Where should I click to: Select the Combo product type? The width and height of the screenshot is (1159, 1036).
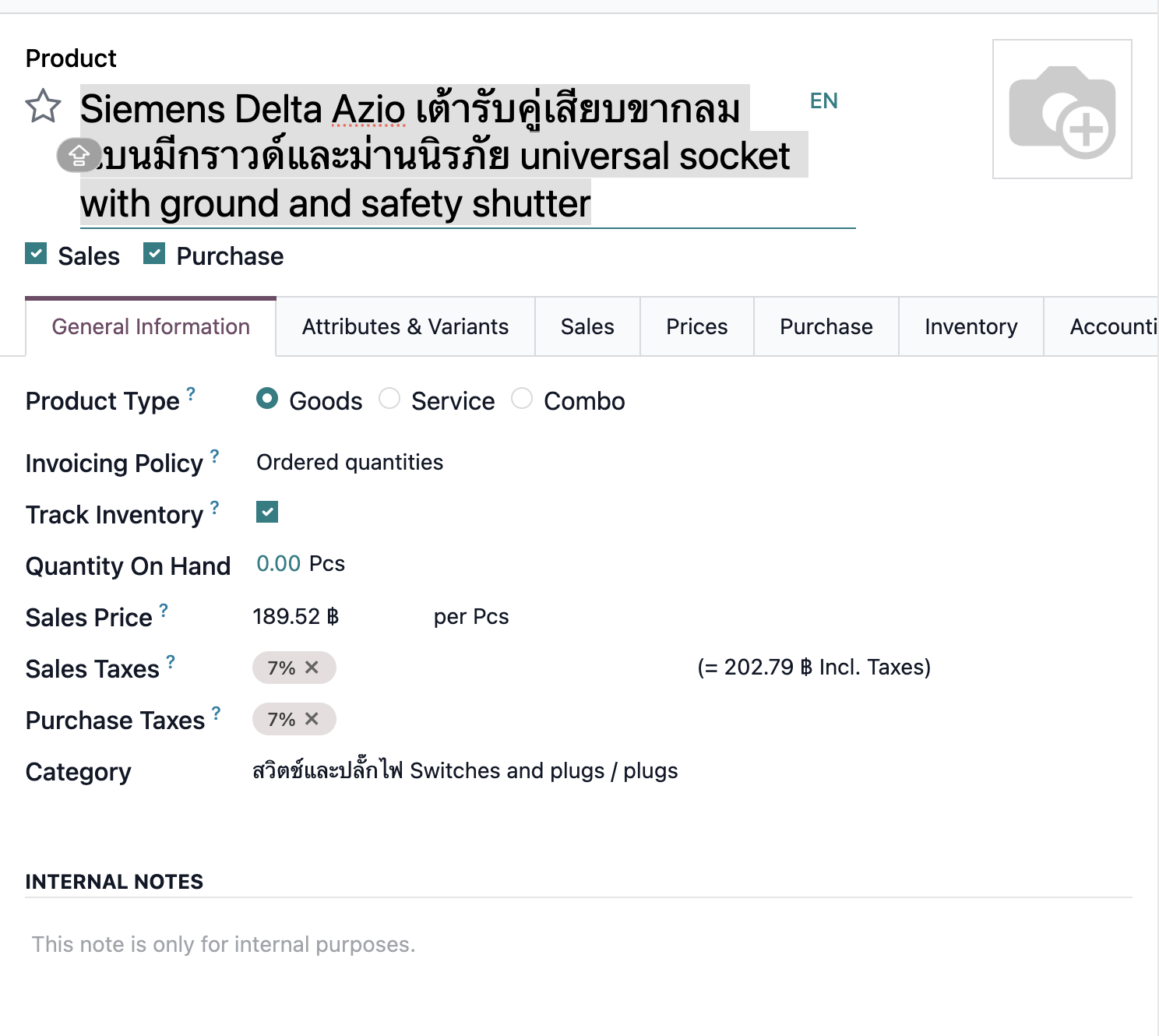point(522,398)
